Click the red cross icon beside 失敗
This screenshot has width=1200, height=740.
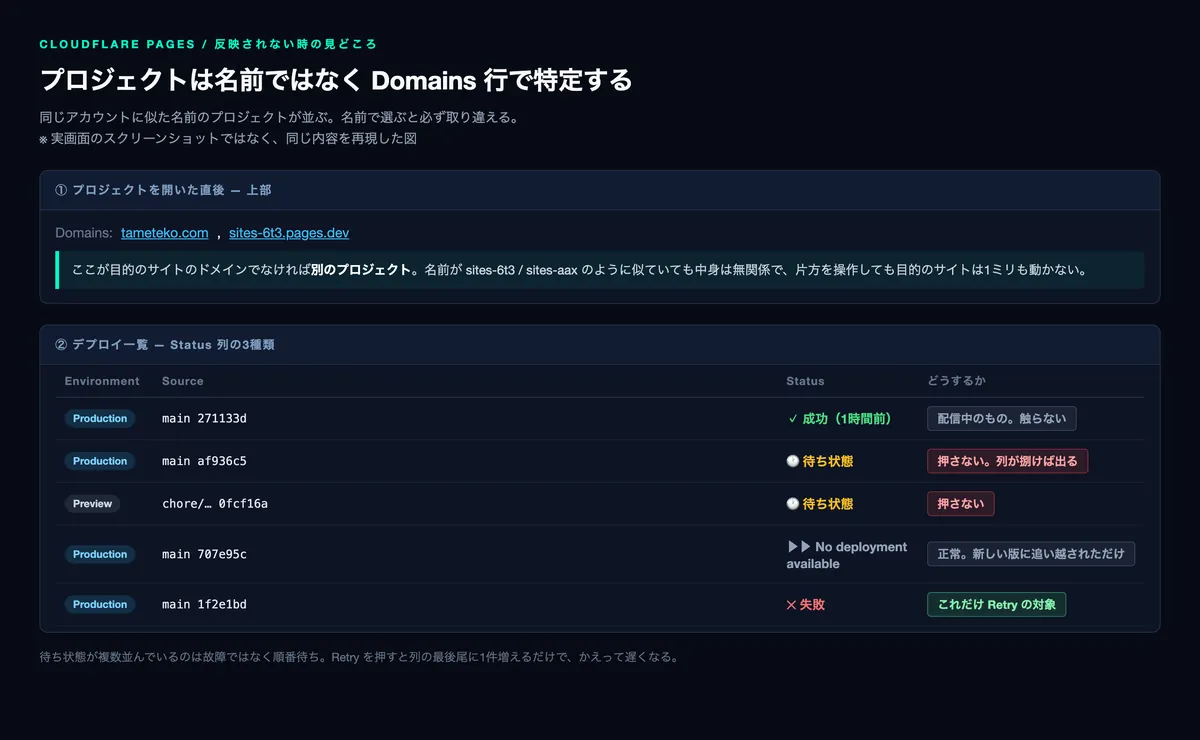(x=792, y=604)
